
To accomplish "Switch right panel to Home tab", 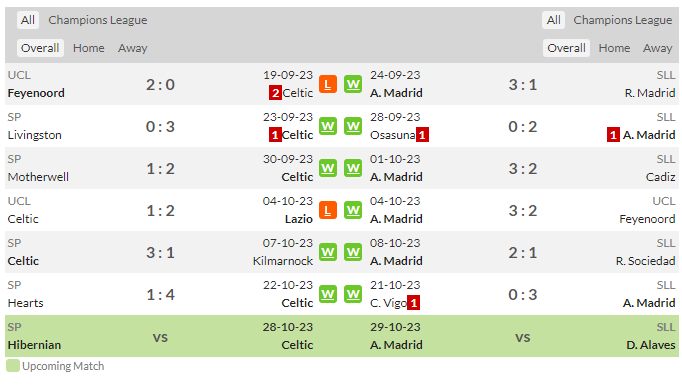I will point(614,48).
